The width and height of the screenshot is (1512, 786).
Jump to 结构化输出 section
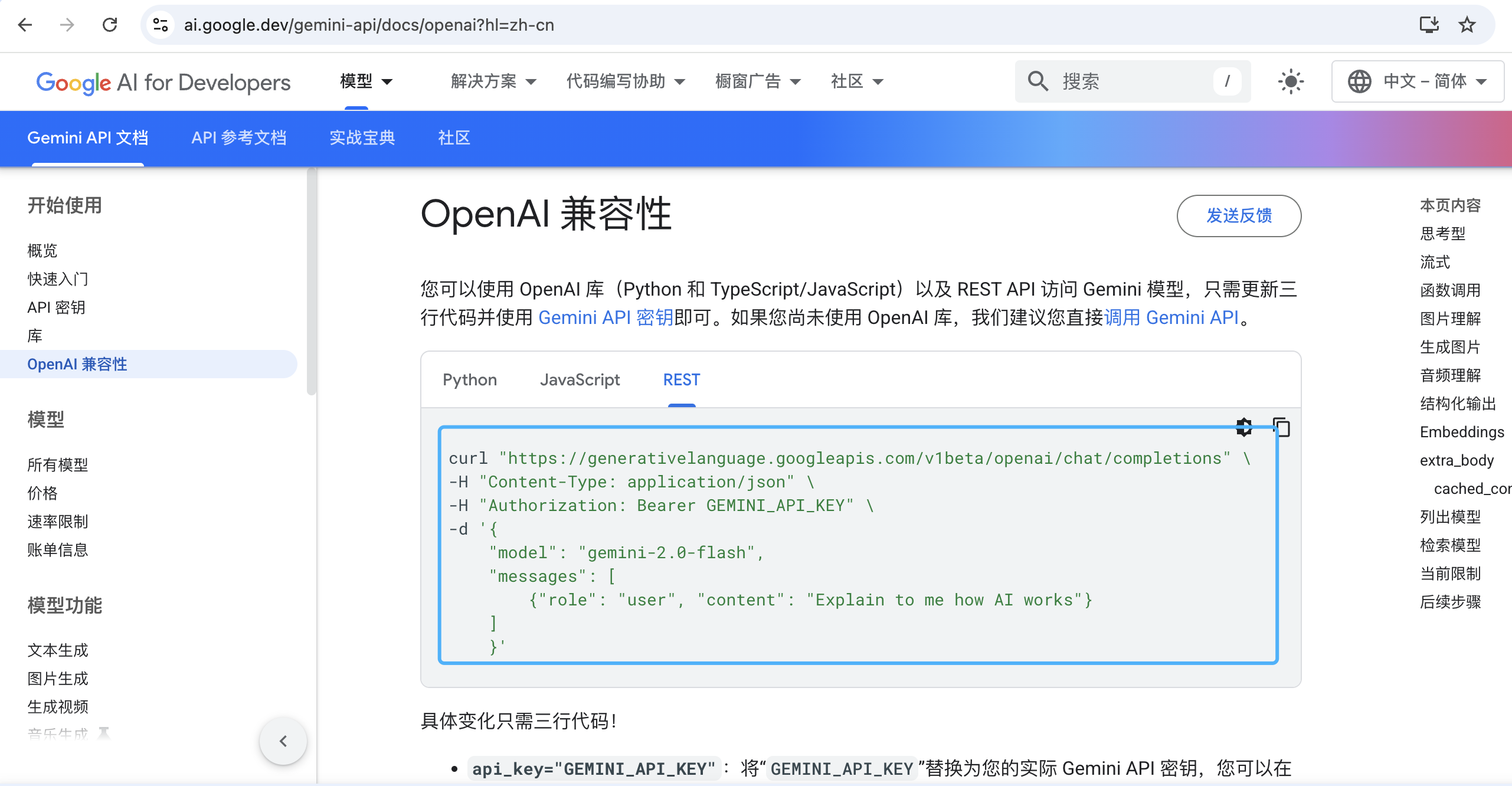click(1458, 404)
